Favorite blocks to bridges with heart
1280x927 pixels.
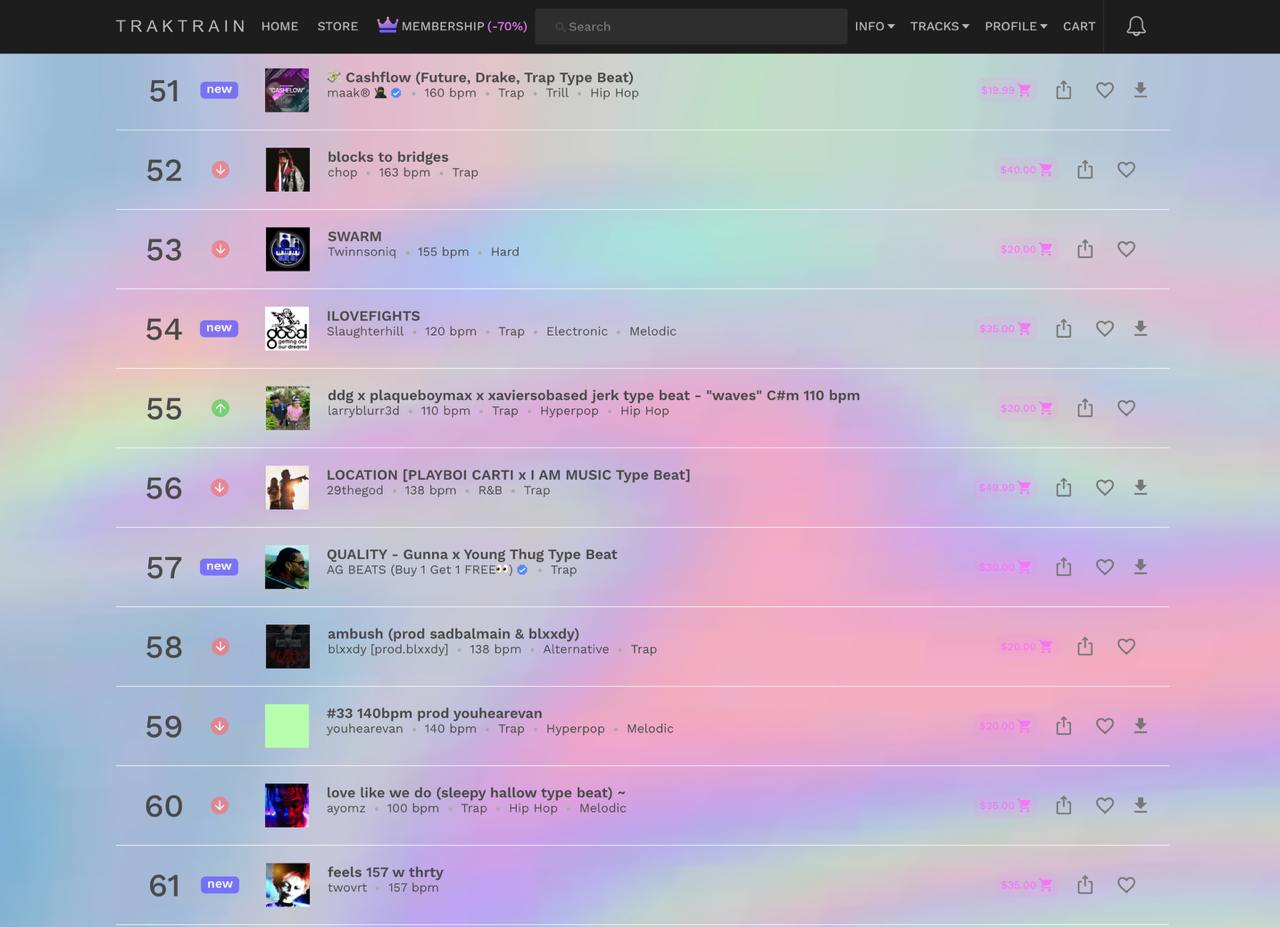[1126, 170]
